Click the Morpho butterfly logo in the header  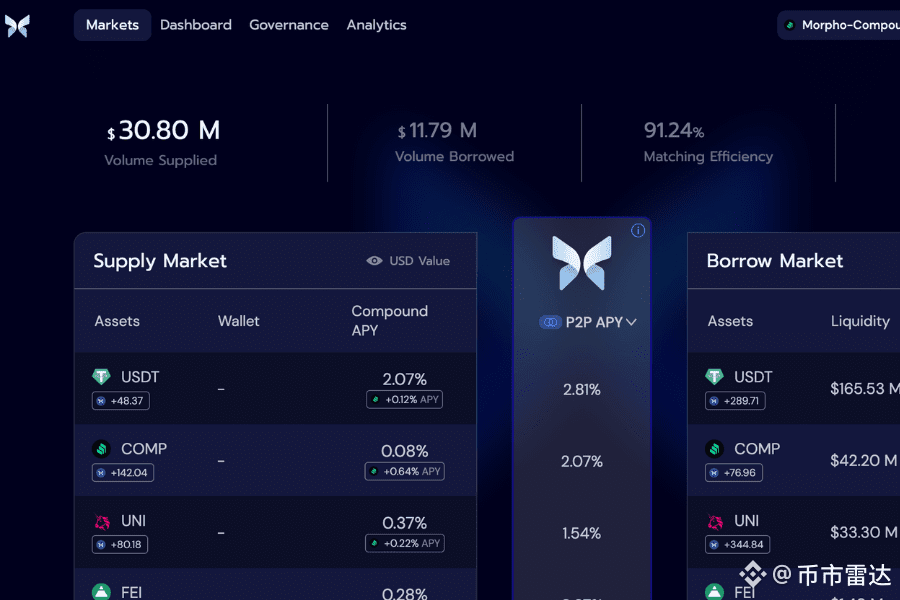click(17, 26)
